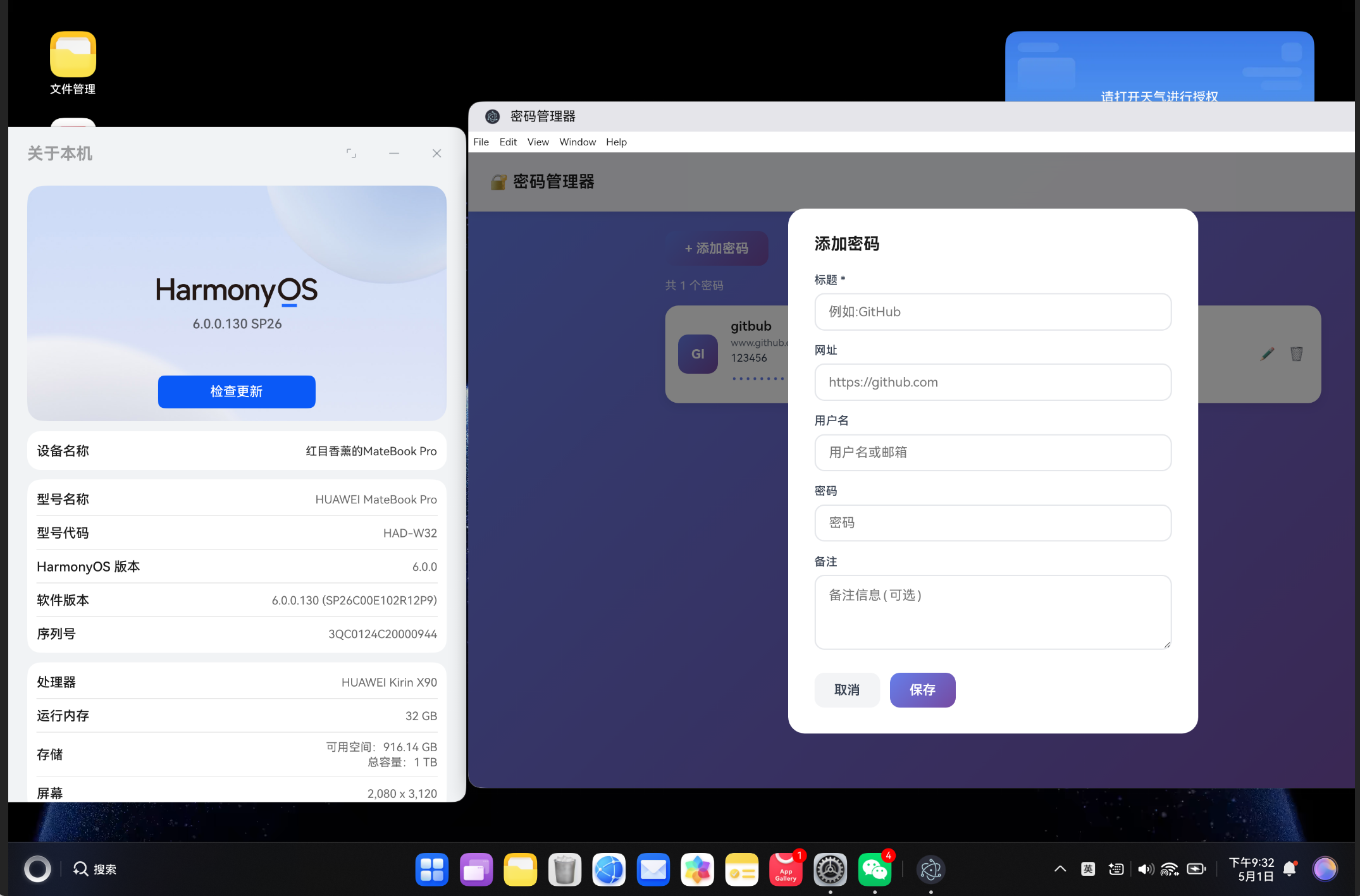Focus the 密码 password input field
Screen dimensions: 1360x896
pos(992,523)
